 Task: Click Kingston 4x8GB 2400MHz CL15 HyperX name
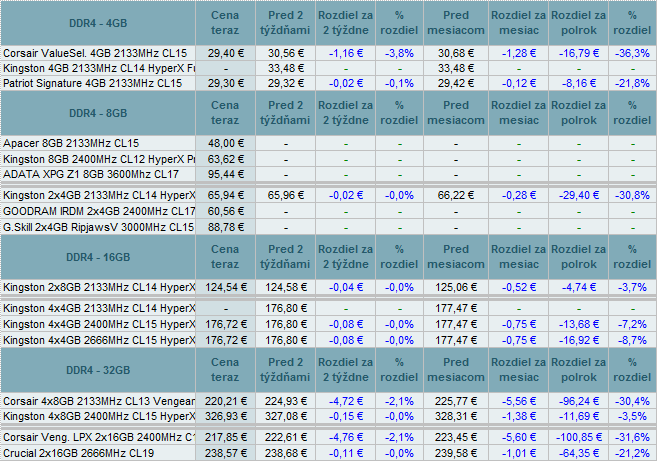point(99,417)
